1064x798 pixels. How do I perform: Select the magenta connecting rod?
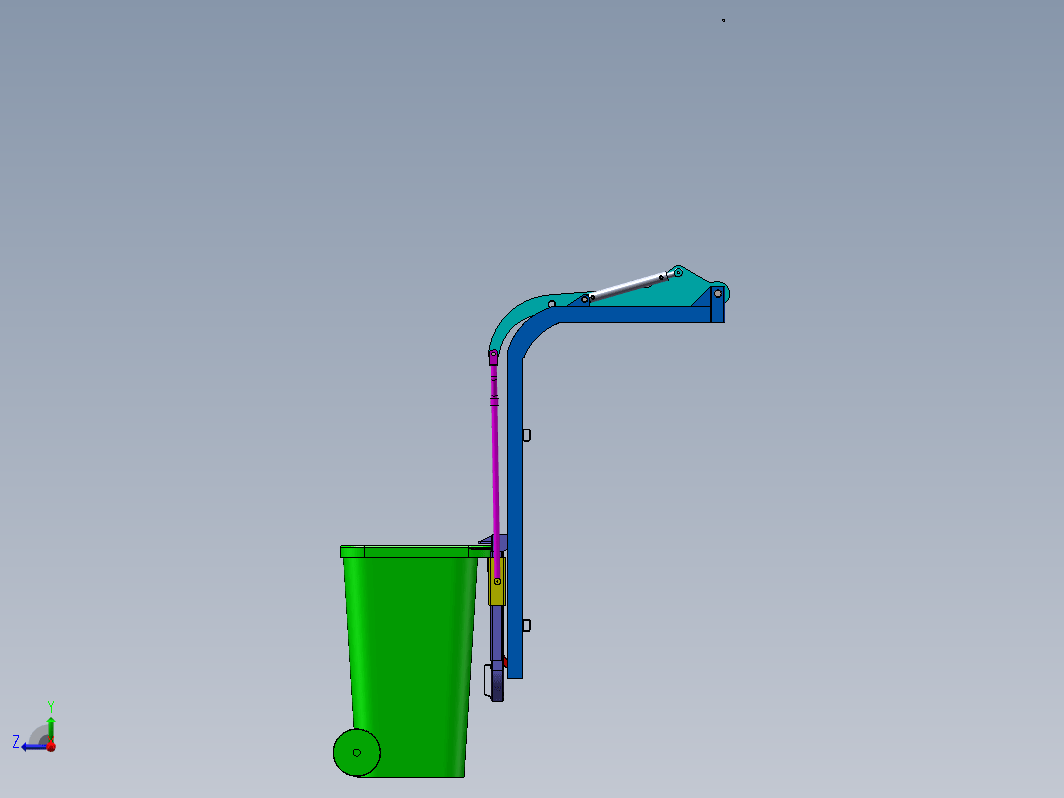pos(495,468)
